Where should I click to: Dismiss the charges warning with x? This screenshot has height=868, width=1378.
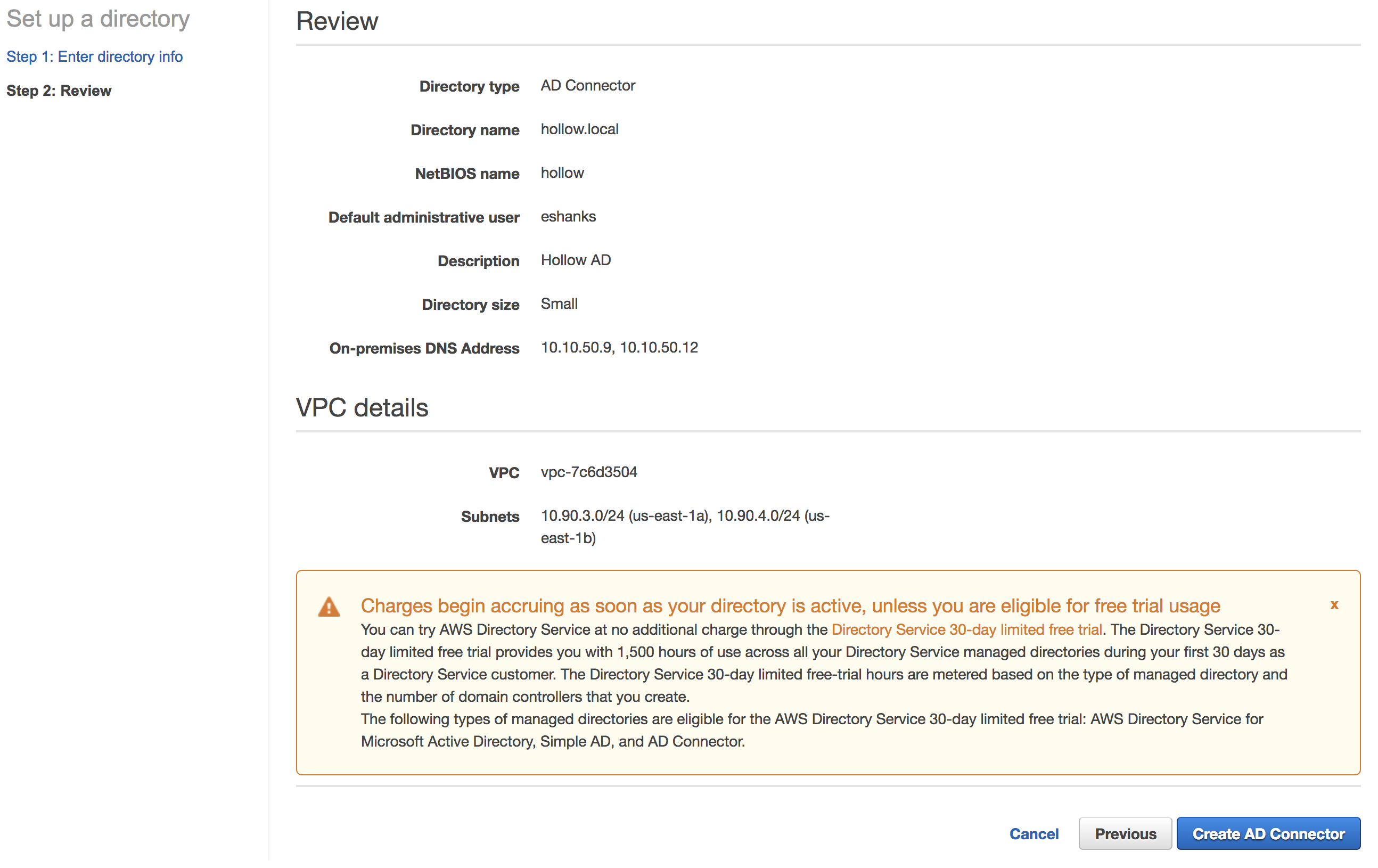[1334, 605]
